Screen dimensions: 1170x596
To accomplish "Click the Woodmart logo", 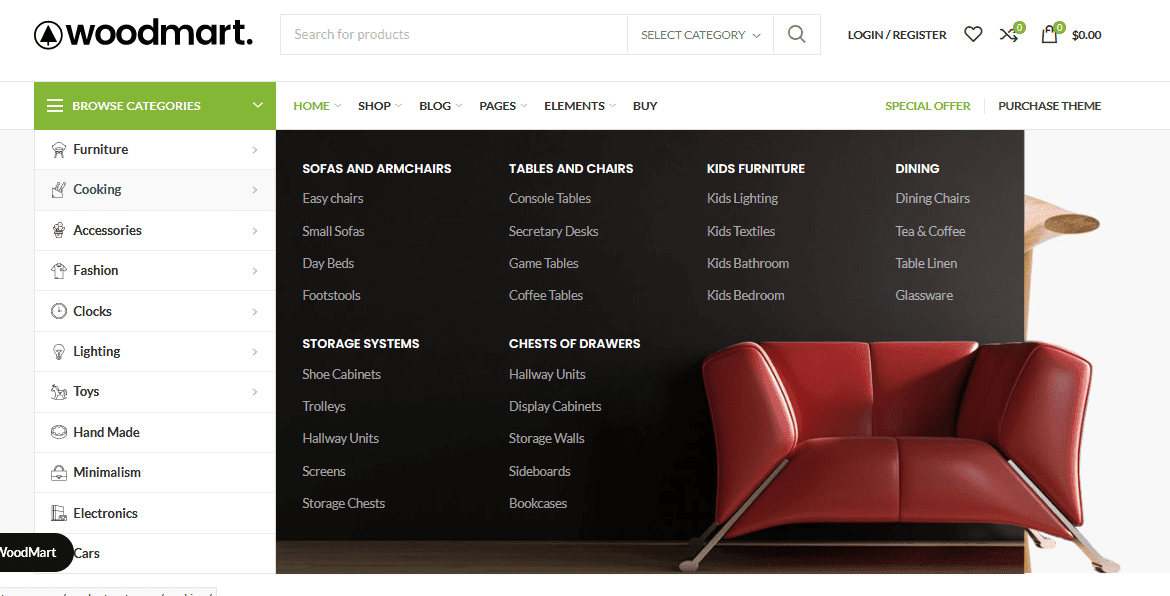I will coord(143,34).
